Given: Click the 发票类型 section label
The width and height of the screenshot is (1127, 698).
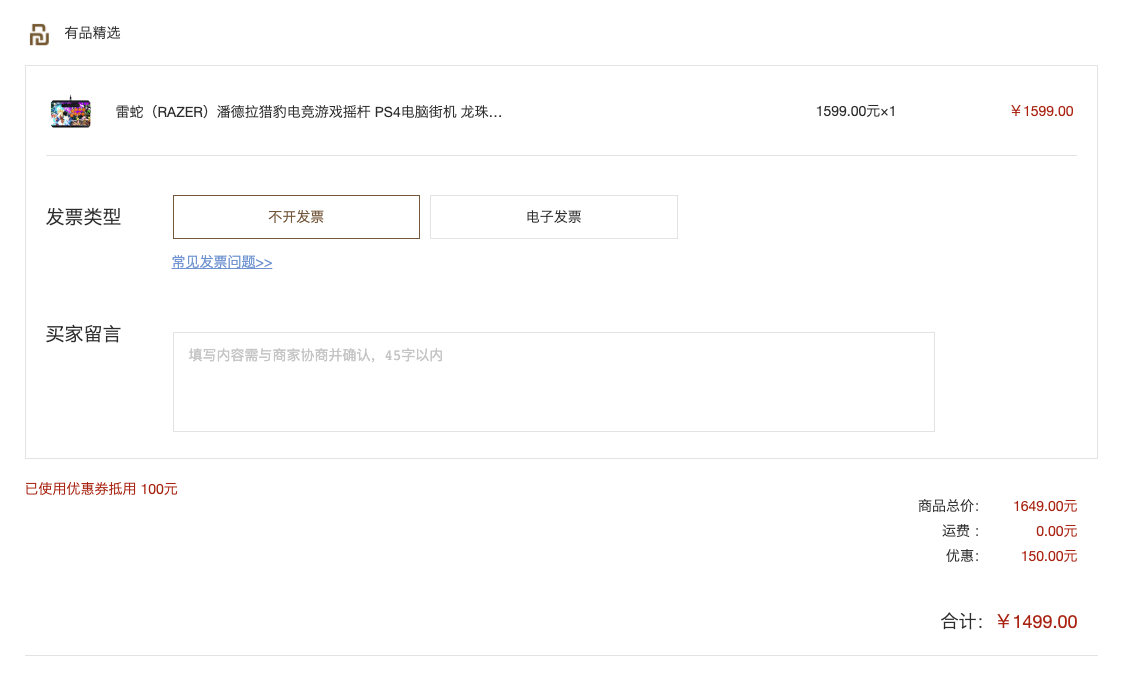Looking at the screenshot, I should 83,217.
